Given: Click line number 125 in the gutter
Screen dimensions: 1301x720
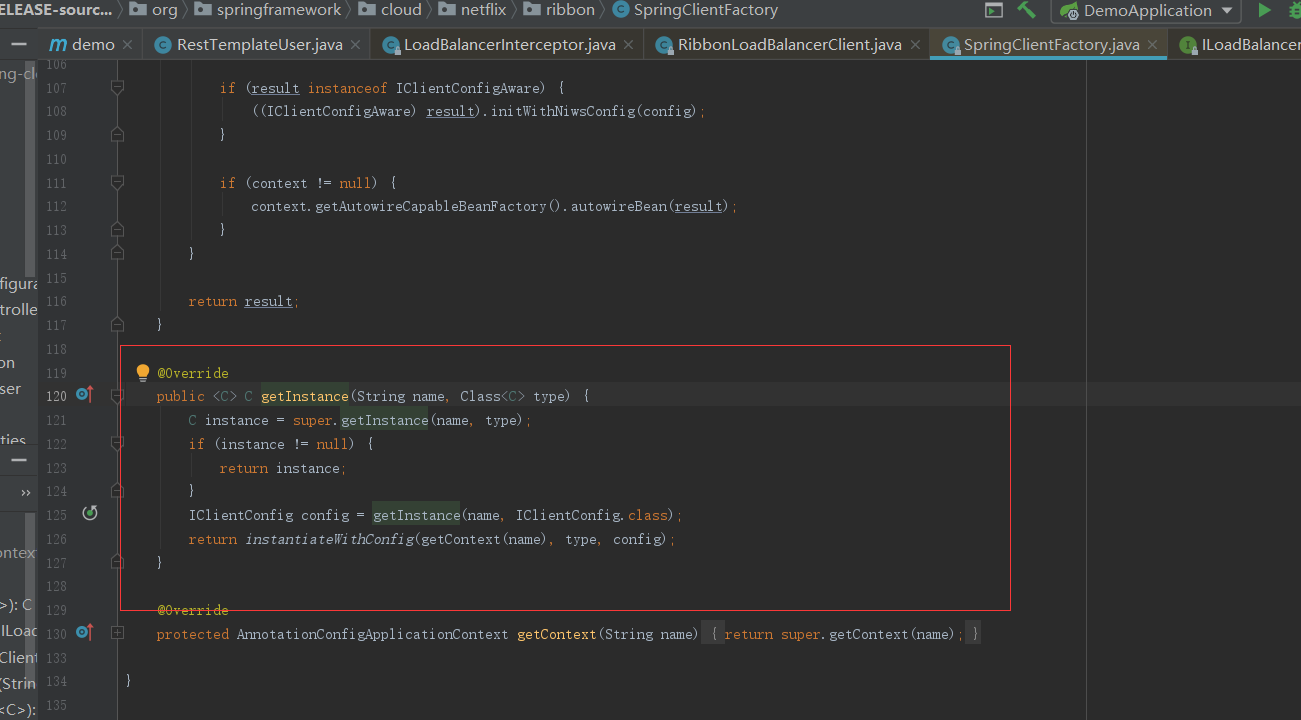Looking at the screenshot, I should pos(56,515).
